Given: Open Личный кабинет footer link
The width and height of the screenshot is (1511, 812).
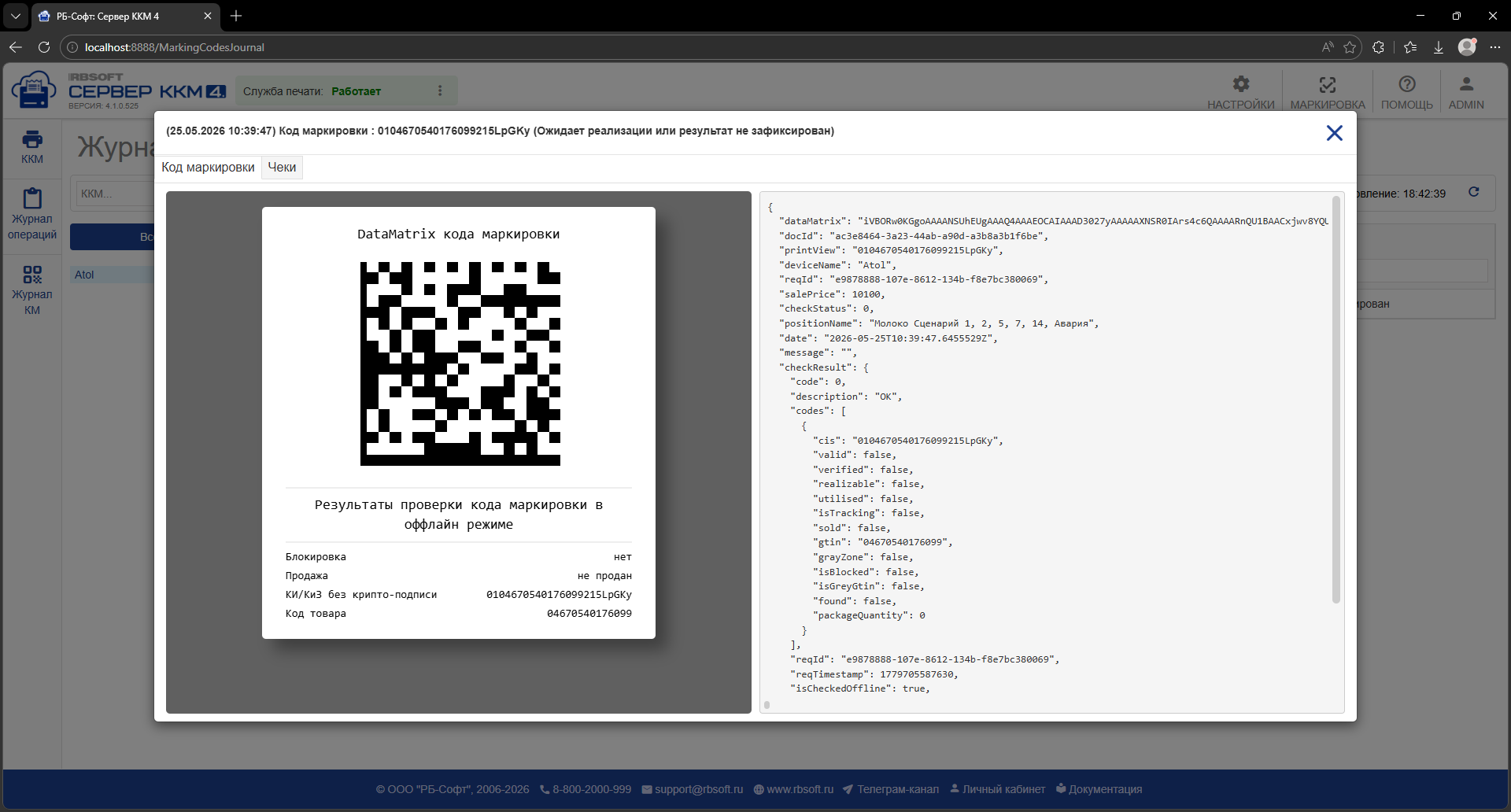Looking at the screenshot, I should tap(997, 789).
